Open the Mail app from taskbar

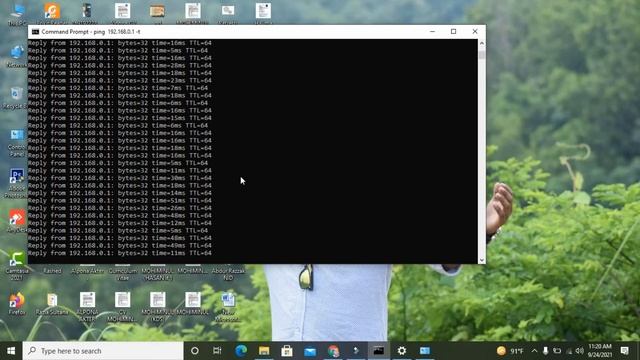(310, 351)
